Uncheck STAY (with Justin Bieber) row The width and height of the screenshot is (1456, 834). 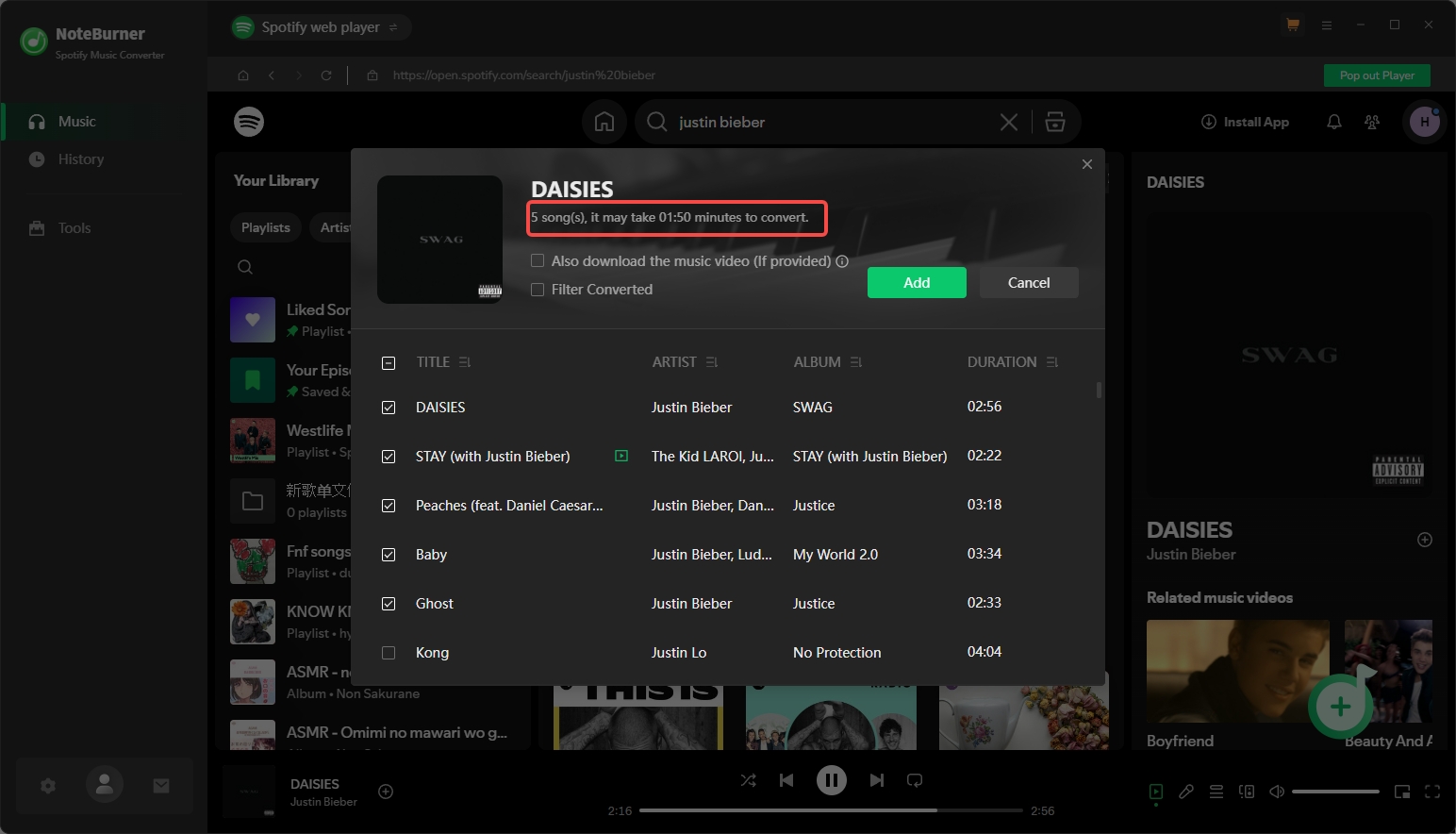pyautogui.click(x=389, y=457)
